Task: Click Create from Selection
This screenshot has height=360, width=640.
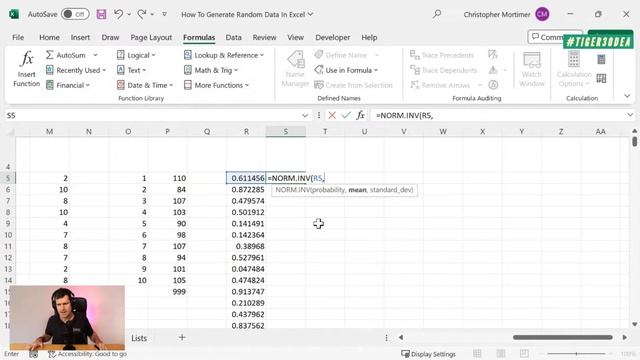Action: click(x=353, y=85)
